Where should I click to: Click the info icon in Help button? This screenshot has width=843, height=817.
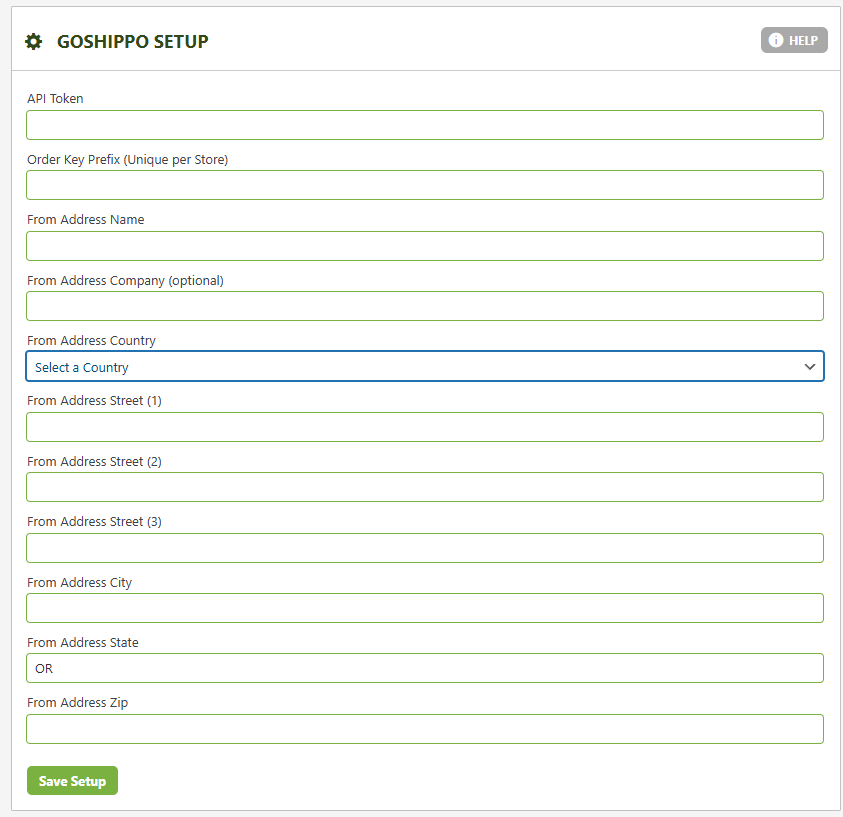[775, 40]
